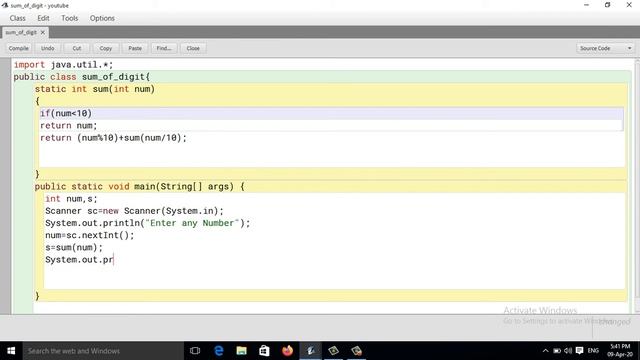Click the 'Scanner sc=new Scanner(System.in);' line
This screenshot has width=640, height=360.
coord(134,211)
